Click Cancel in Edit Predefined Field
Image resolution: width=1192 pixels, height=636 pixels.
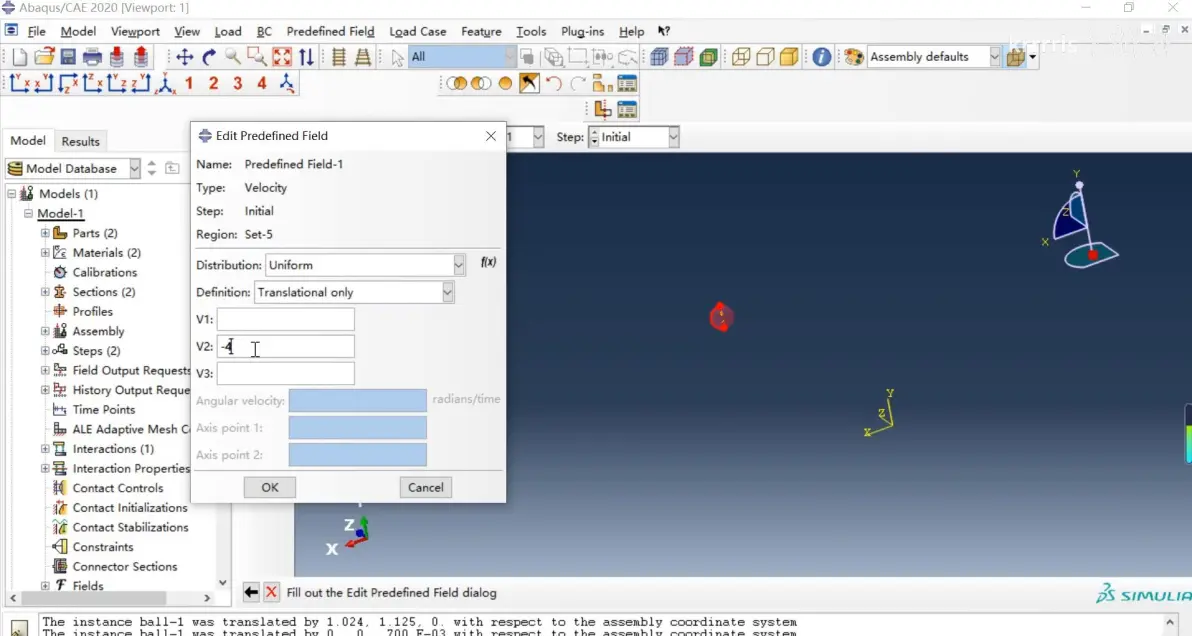426,488
